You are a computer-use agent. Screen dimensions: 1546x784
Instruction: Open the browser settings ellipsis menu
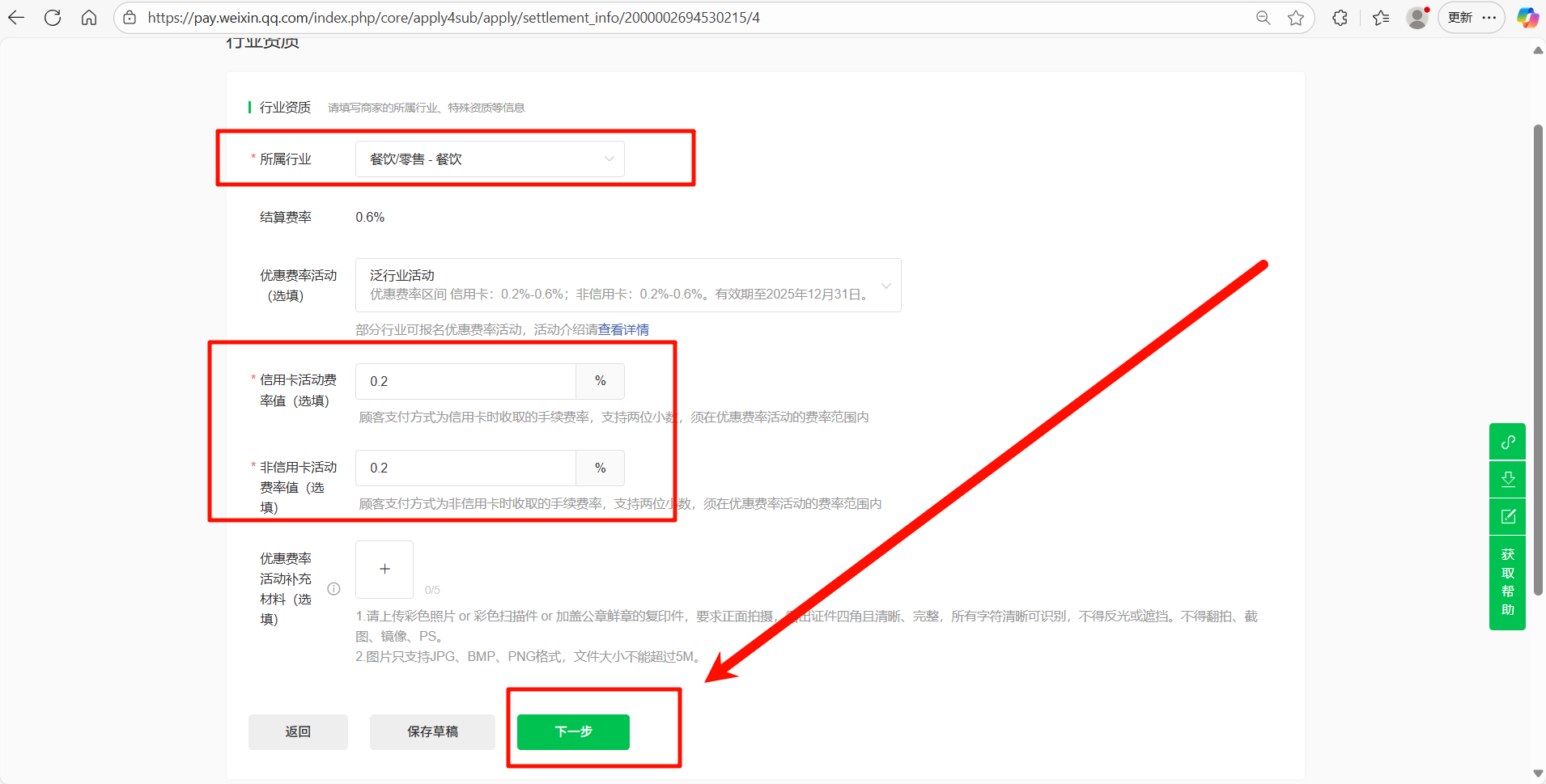point(1489,18)
